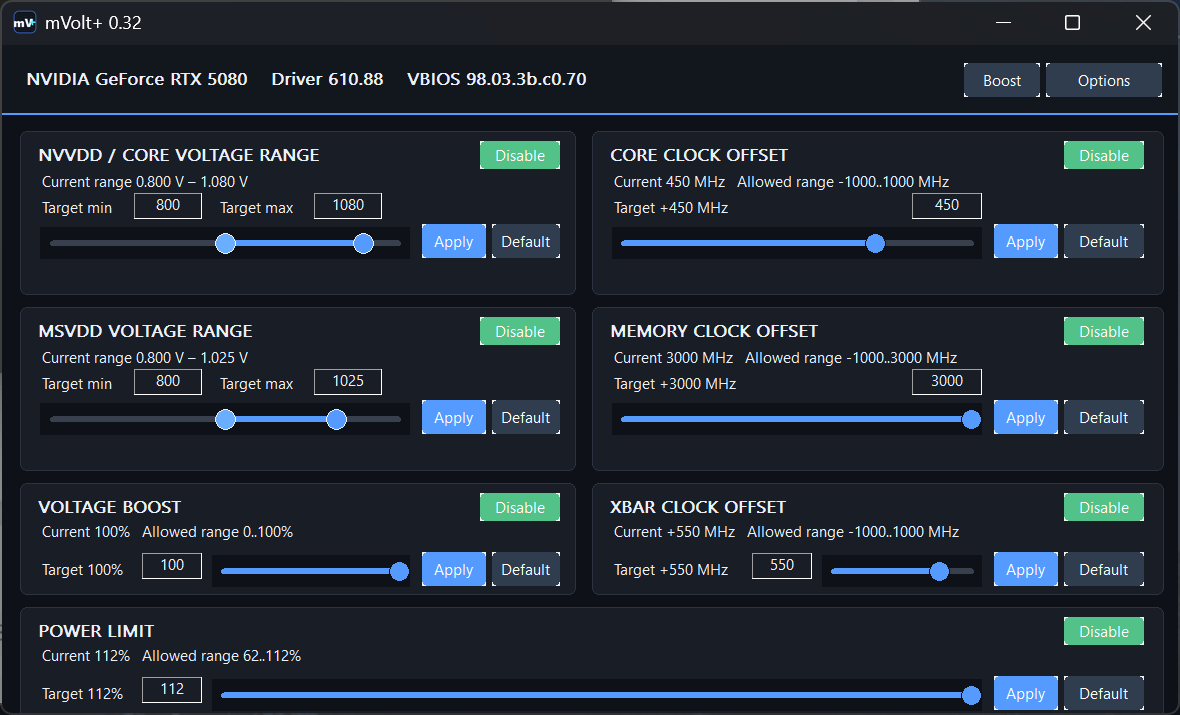This screenshot has height=715, width=1180.
Task: Apply the XBAR Clock Offset
Action: tap(1026, 570)
